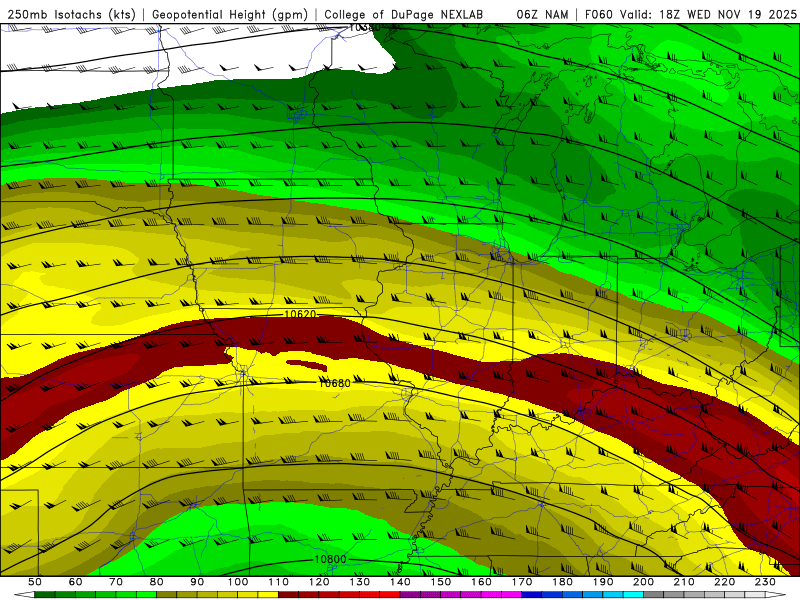
Task: Click the 'F060' forecast hour label
Action: (x=600, y=15)
